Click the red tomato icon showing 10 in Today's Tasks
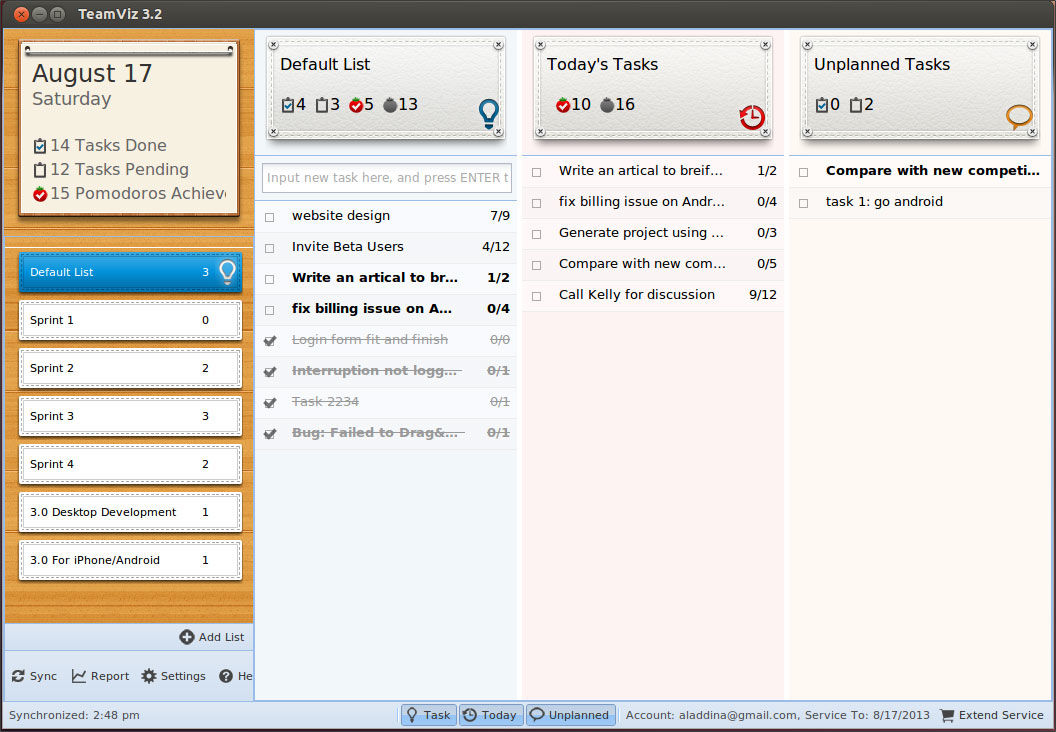The image size is (1056, 732). (563, 105)
